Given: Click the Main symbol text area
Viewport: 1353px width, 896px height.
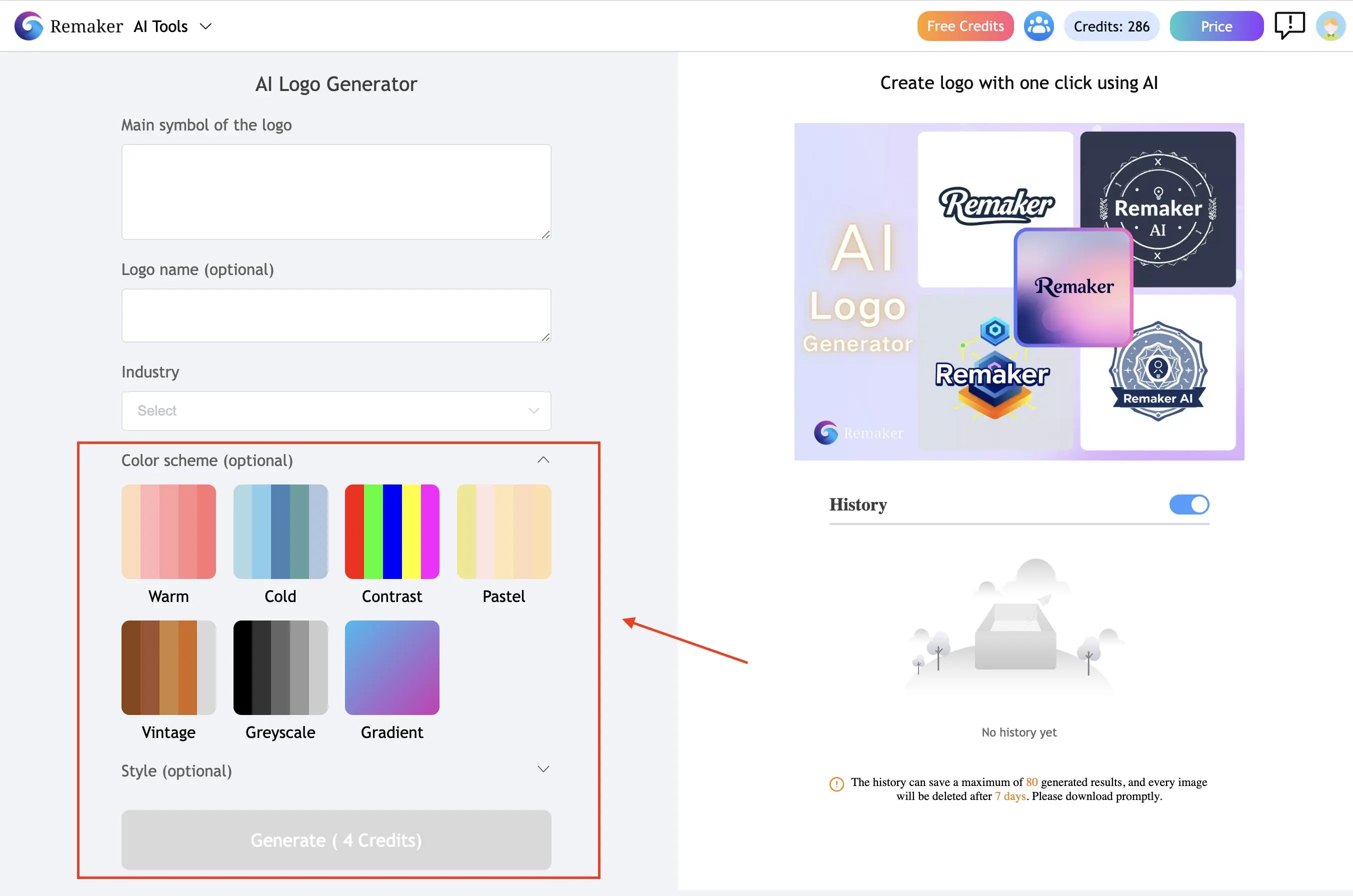Looking at the screenshot, I should point(336,192).
